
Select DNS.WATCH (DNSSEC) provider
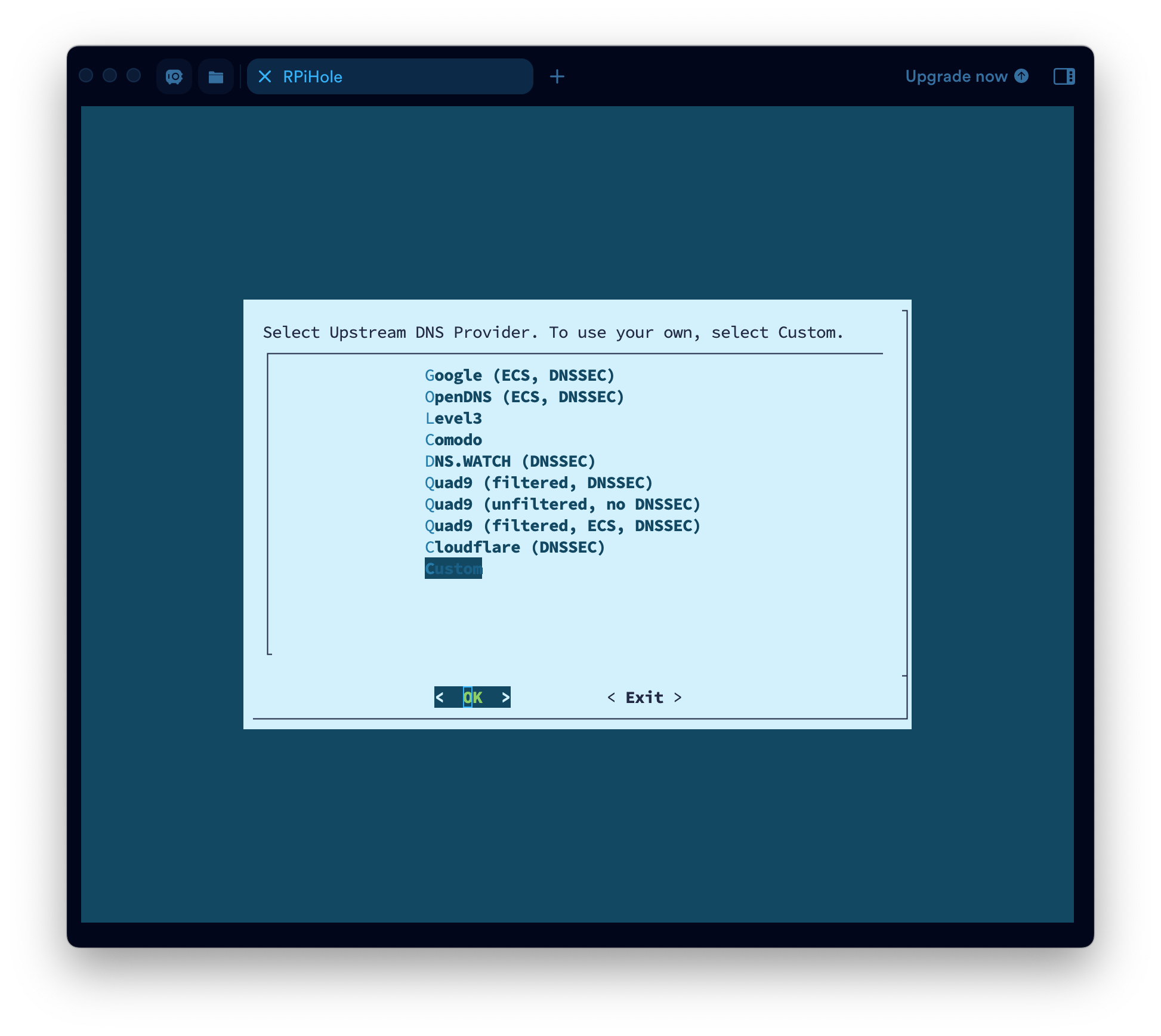510,461
